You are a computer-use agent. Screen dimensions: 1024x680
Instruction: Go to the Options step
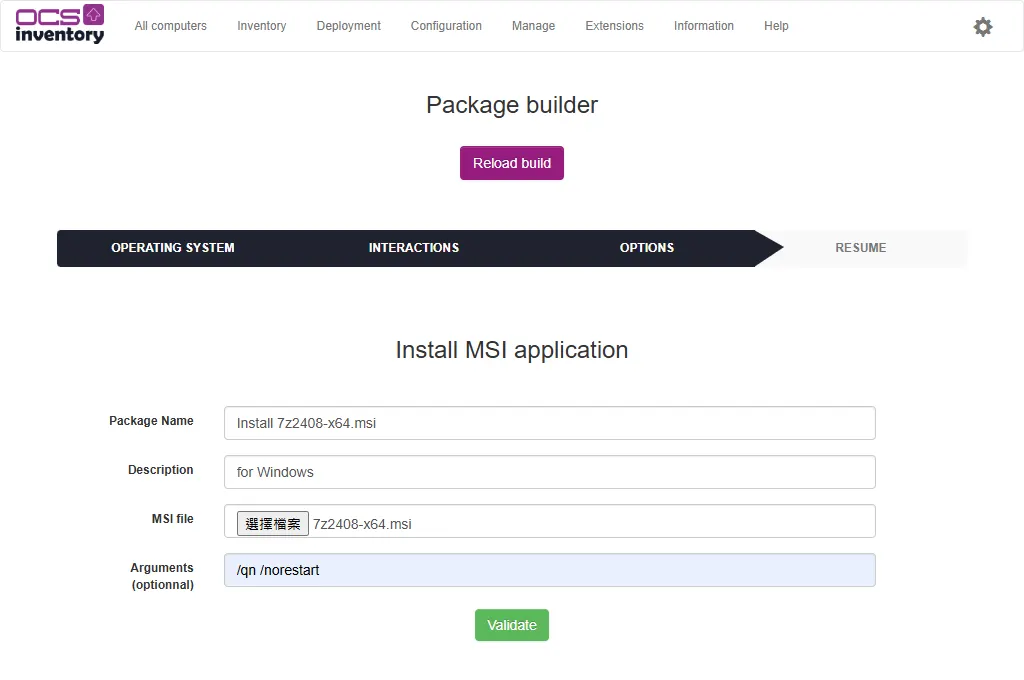647,248
